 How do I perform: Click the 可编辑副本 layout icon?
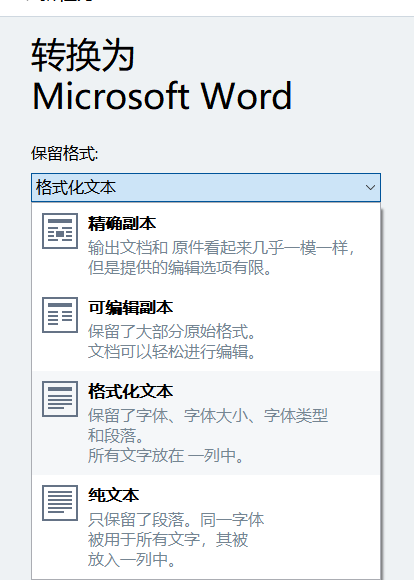60,315
